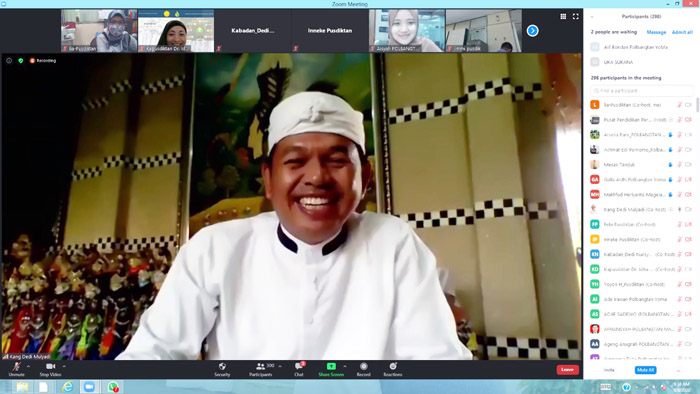Select participant Feby Pusdiktan row

click(x=641, y=224)
